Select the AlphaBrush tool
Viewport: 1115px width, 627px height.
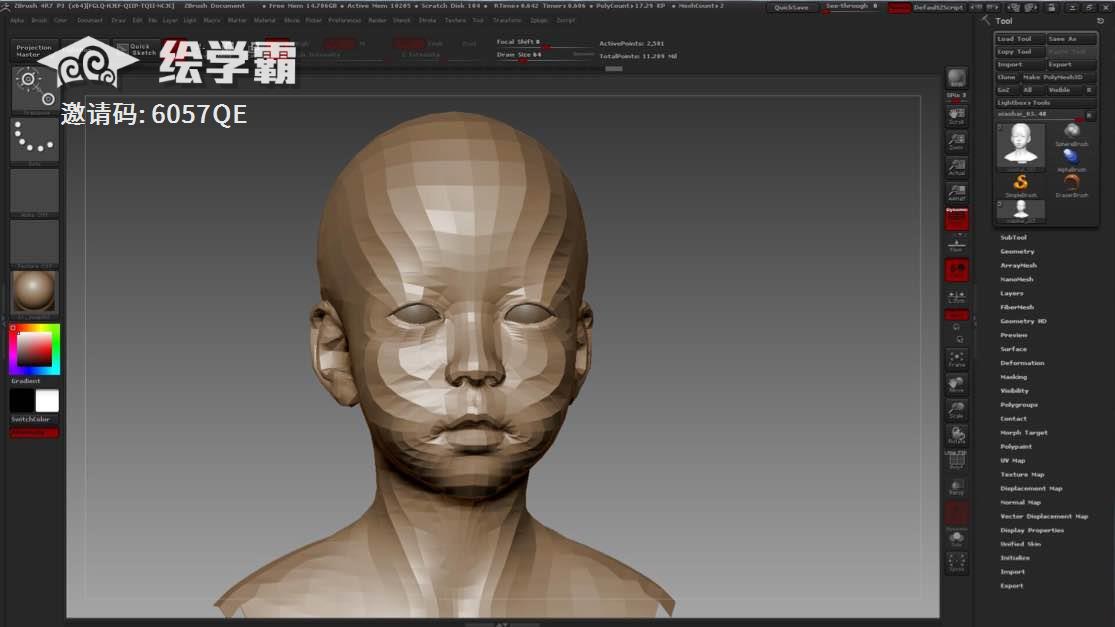(x=1071, y=160)
